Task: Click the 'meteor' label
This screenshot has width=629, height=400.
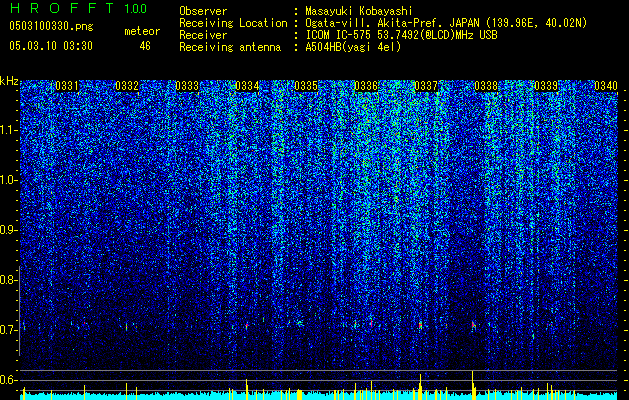Action: point(142,31)
